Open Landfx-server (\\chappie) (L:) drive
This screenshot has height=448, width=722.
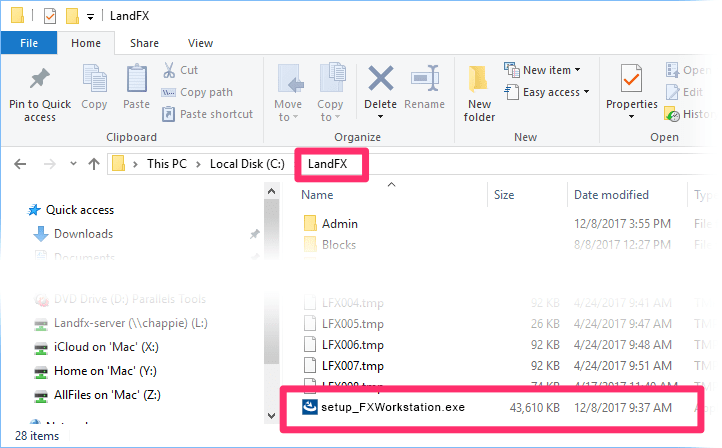131,323
